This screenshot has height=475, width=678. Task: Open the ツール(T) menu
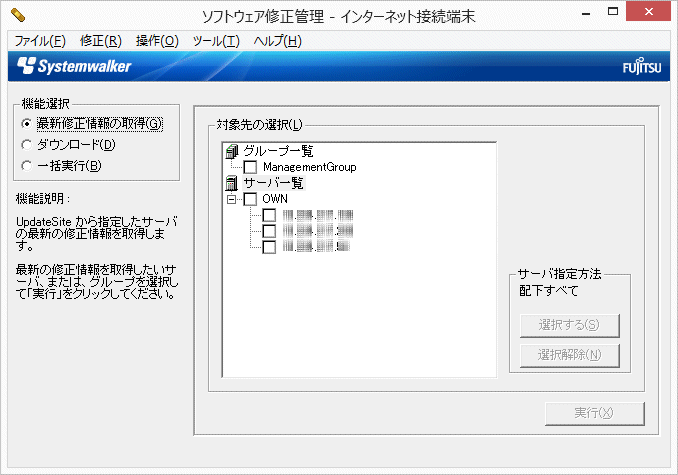tap(216, 41)
